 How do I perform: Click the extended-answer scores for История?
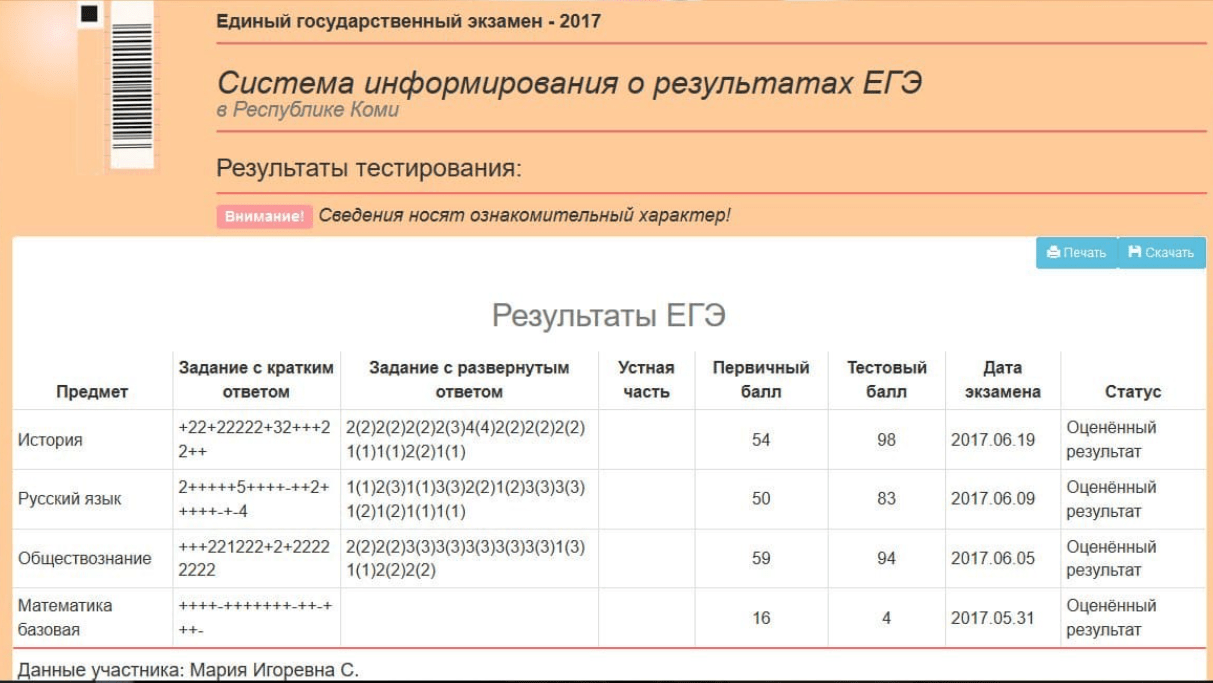pyautogui.click(x=466, y=440)
